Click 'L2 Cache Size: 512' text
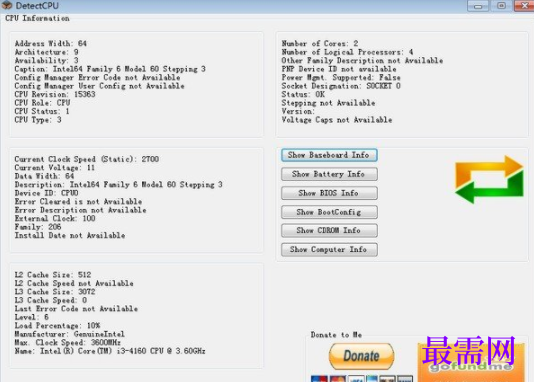 click(x=53, y=275)
